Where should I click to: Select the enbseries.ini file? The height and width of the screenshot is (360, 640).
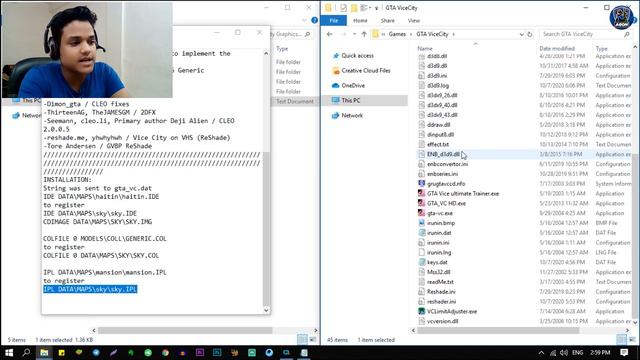tap(442, 174)
